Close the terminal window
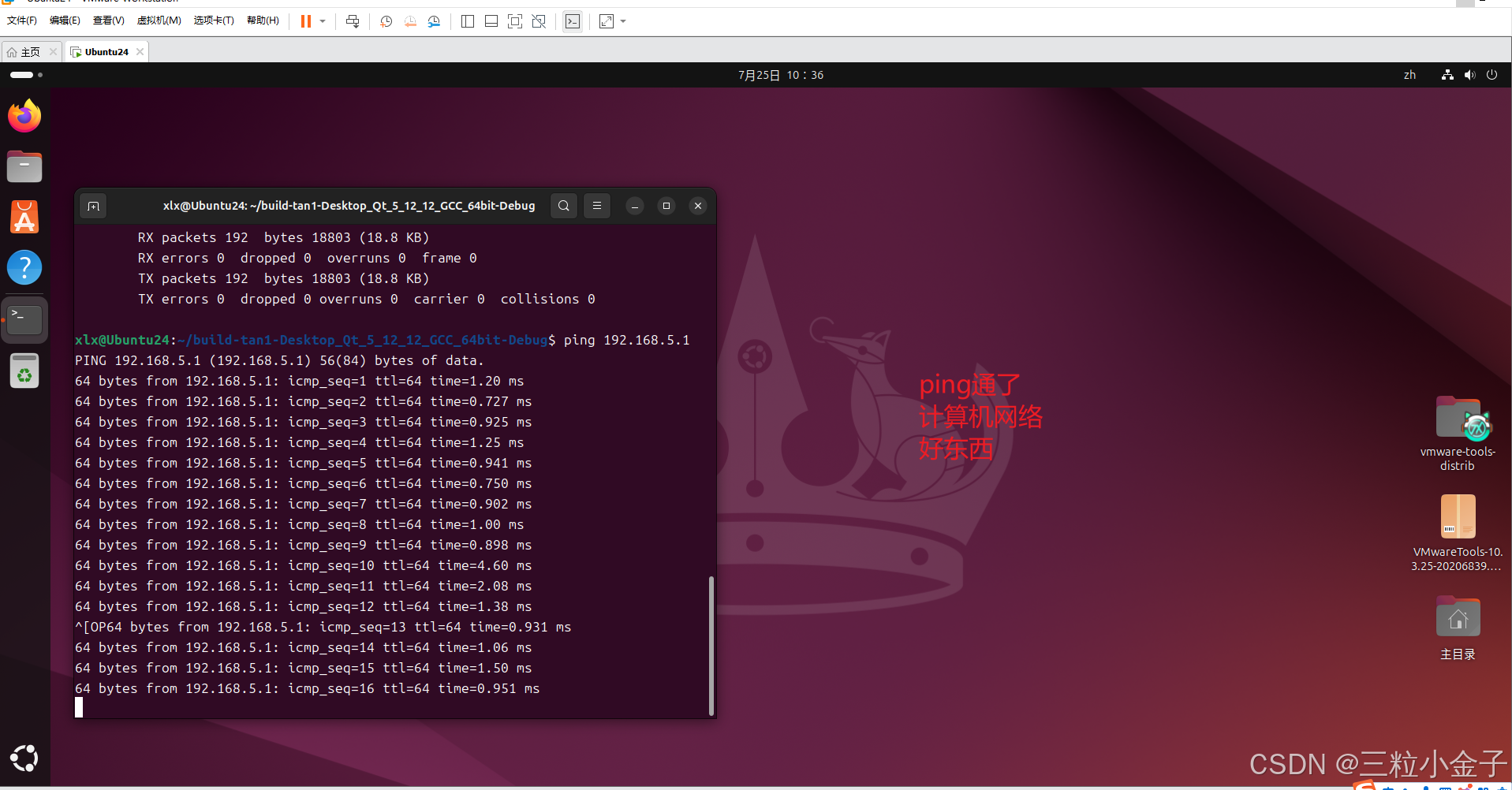 pos(697,206)
